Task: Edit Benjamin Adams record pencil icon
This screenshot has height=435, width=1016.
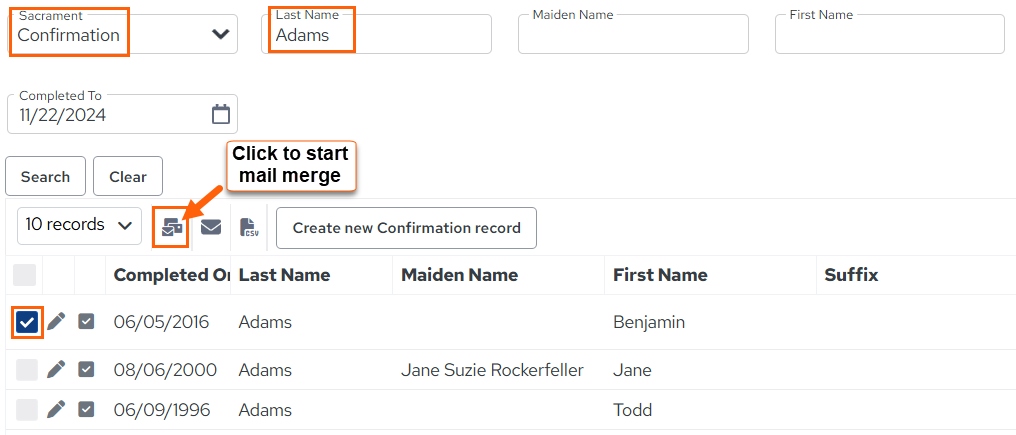Action: point(56,321)
